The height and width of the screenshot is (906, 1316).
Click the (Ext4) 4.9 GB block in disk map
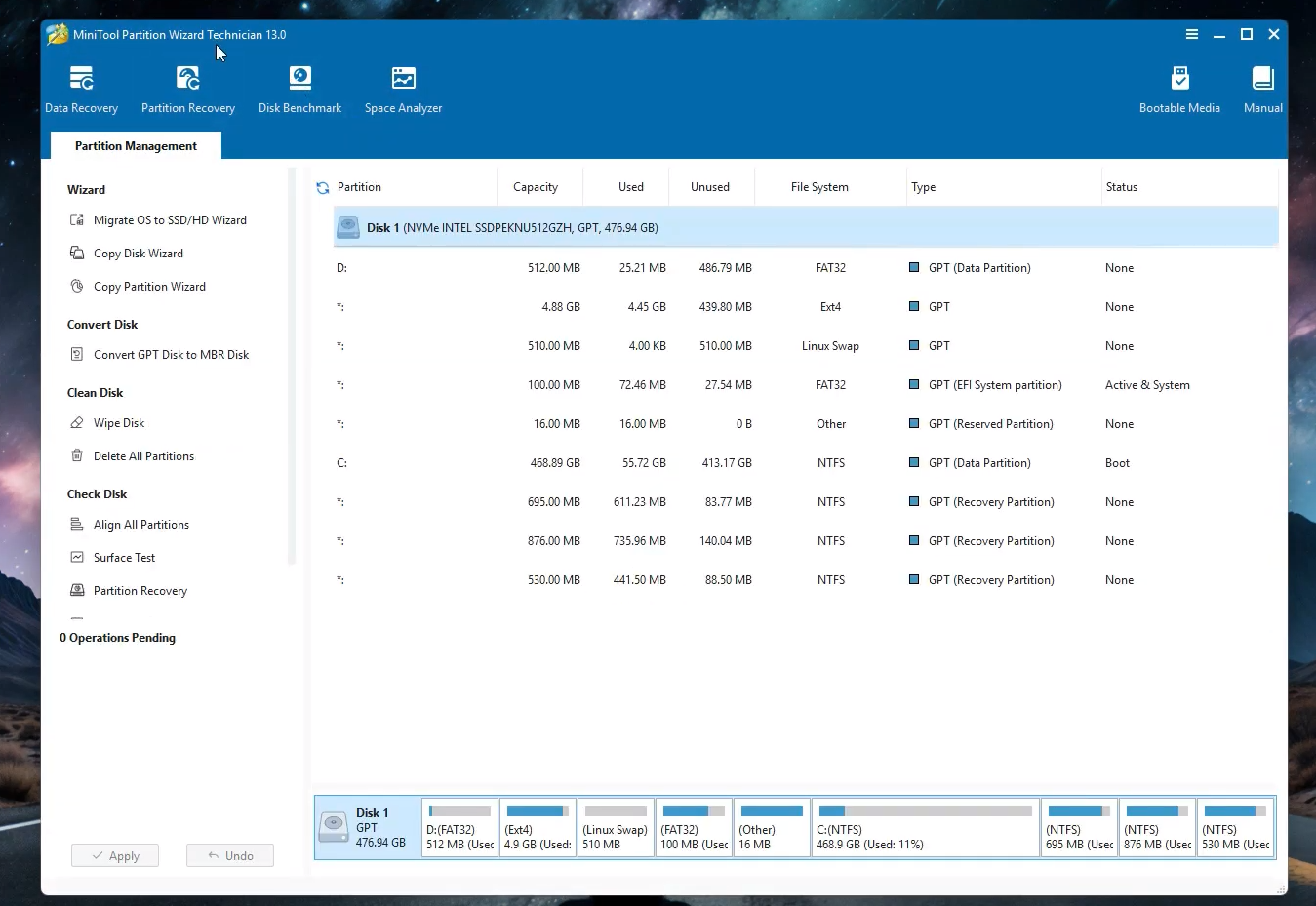(538, 827)
